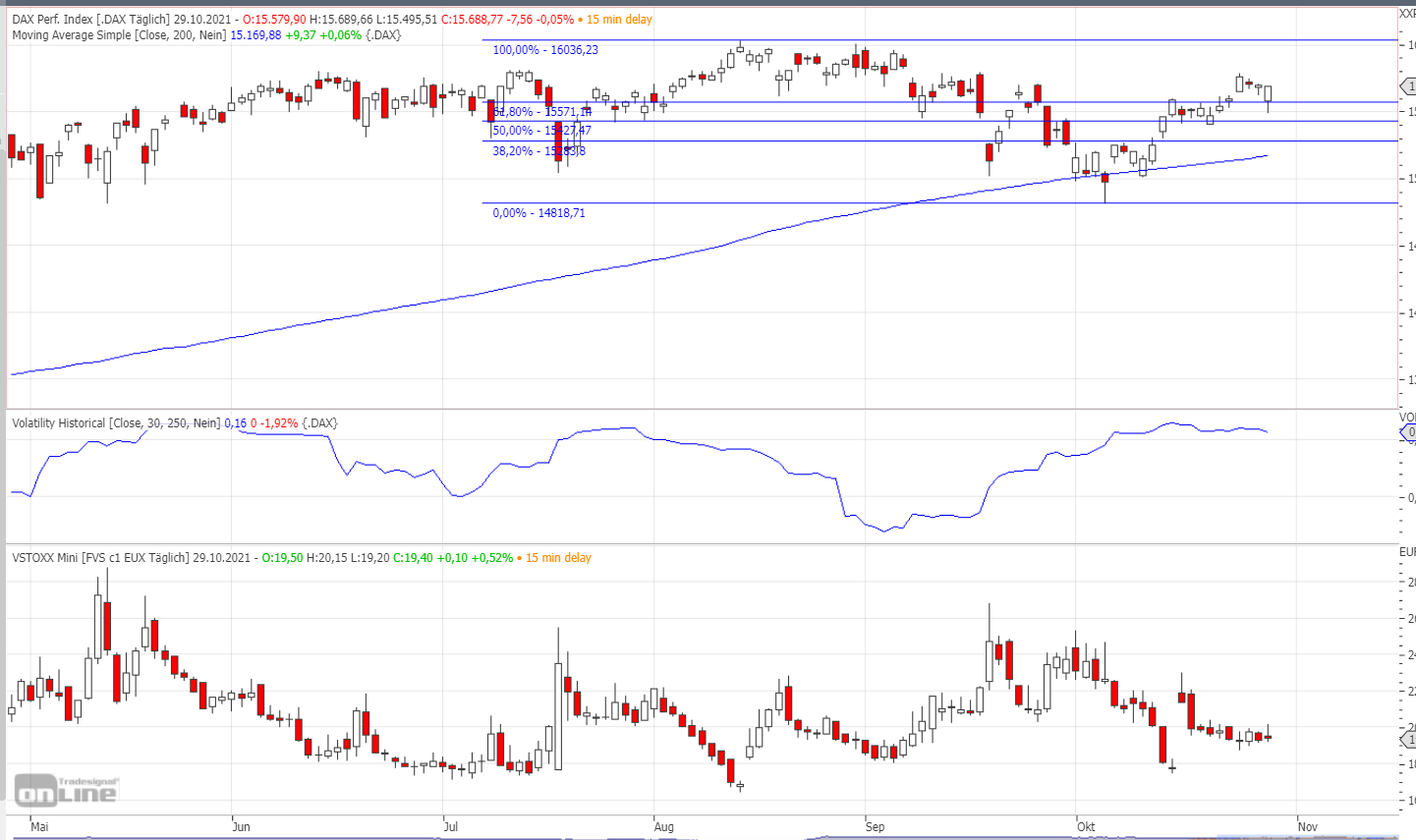The width and height of the screenshot is (1416, 840).
Task: Click the Tradesignal Online logo
Action: click(65, 789)
